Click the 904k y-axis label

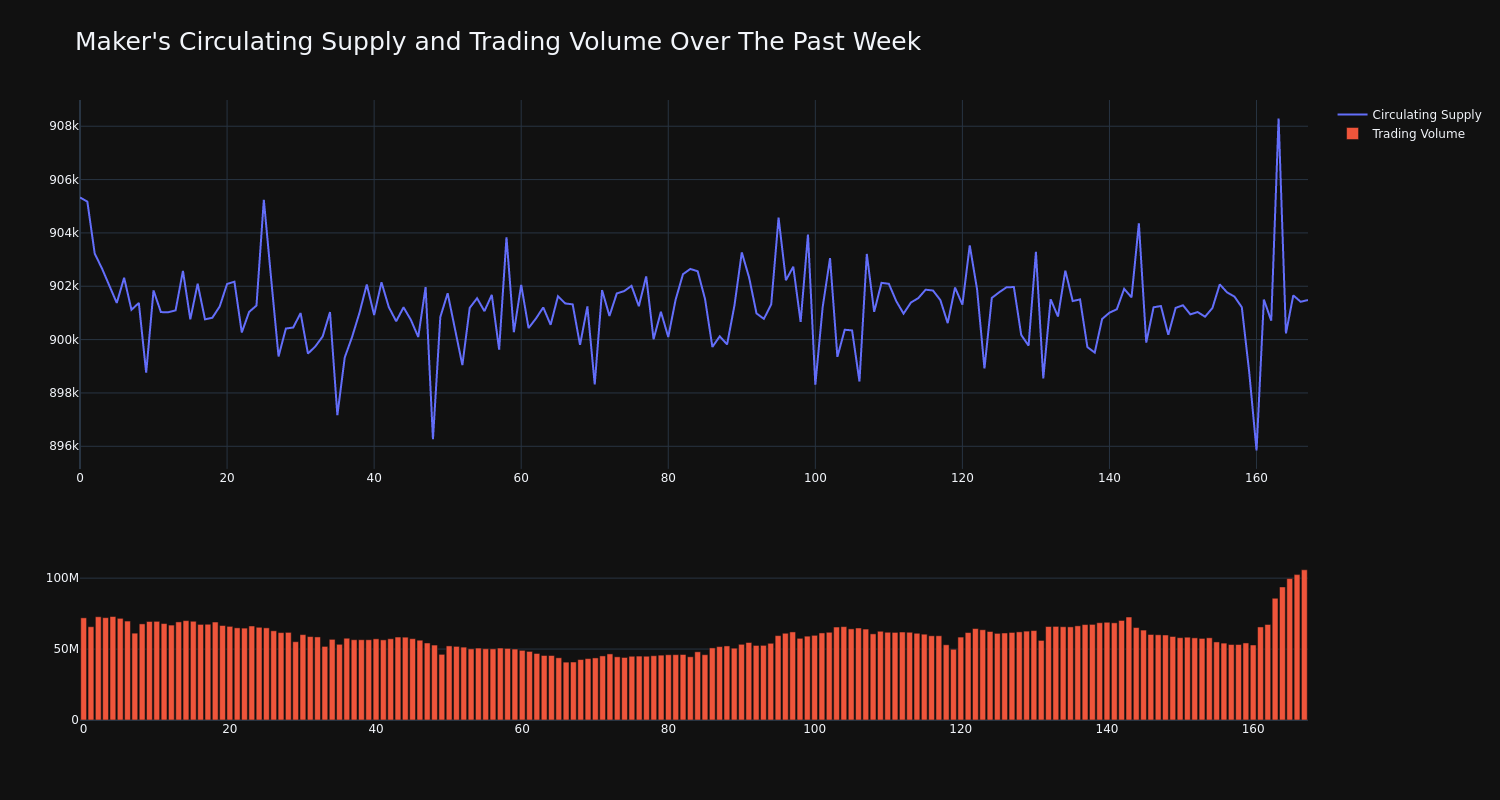coord(63,233)
